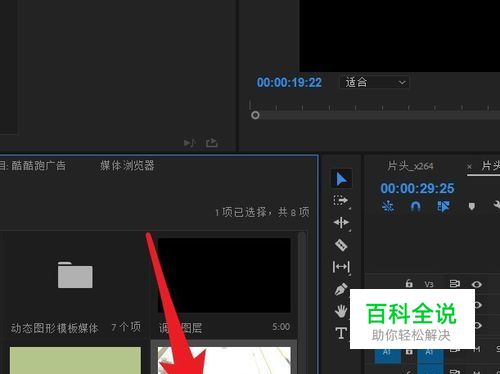Mute audio track A1 with M
The height and width of the screenshot is (374, 500).
(x=477, y=350)
